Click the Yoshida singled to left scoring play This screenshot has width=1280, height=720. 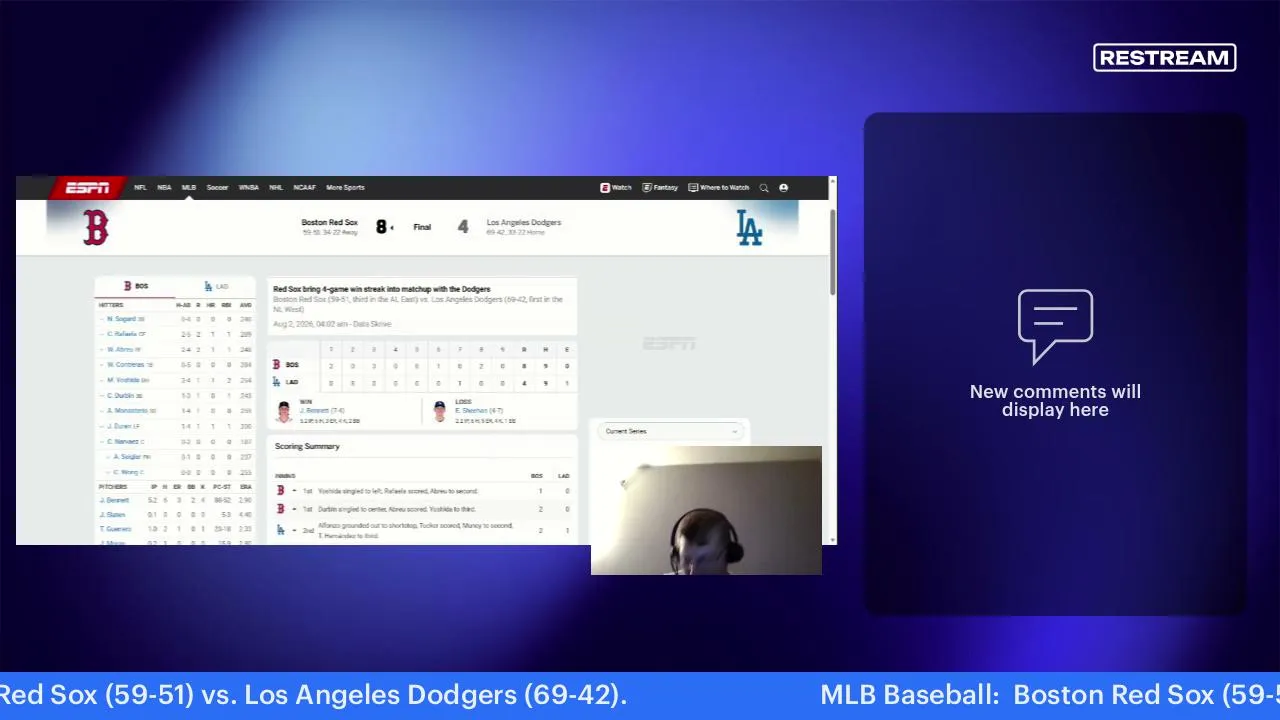point(398,491)
